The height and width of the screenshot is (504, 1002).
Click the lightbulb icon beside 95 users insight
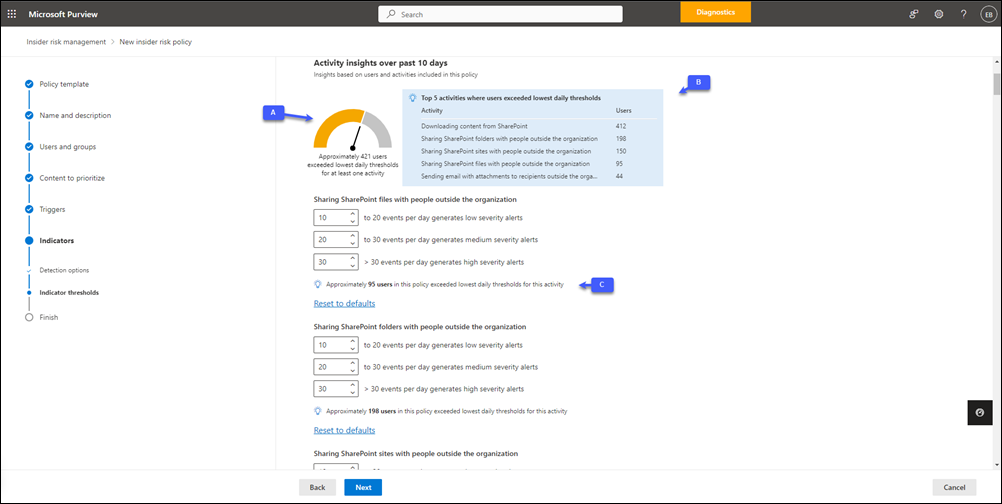click(318, 285)
